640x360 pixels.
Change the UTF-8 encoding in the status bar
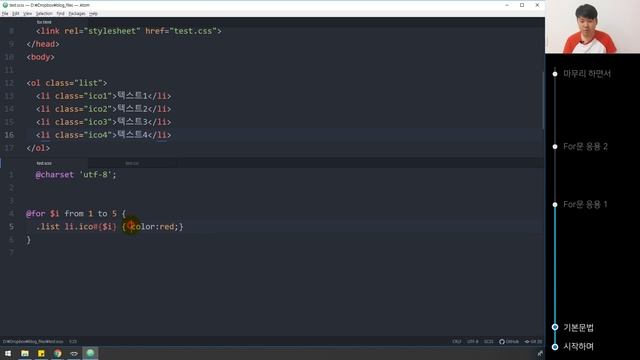[x=473, y=342]
